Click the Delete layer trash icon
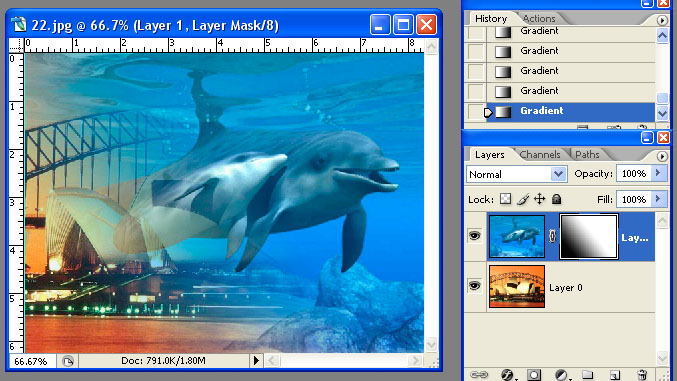Viewport: 677px width, 381px height. (642, 375)
